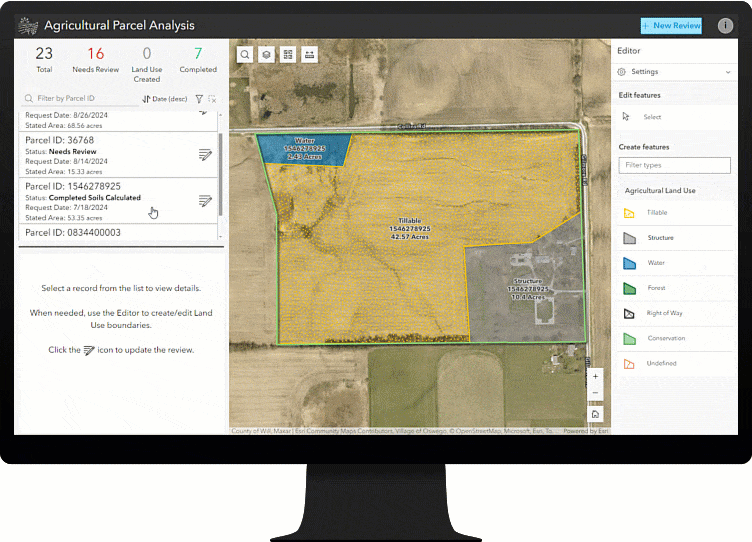Screen dimensions: 752x542
Task: Choose the Select edit features tool
Action: (x=674, y=117)
